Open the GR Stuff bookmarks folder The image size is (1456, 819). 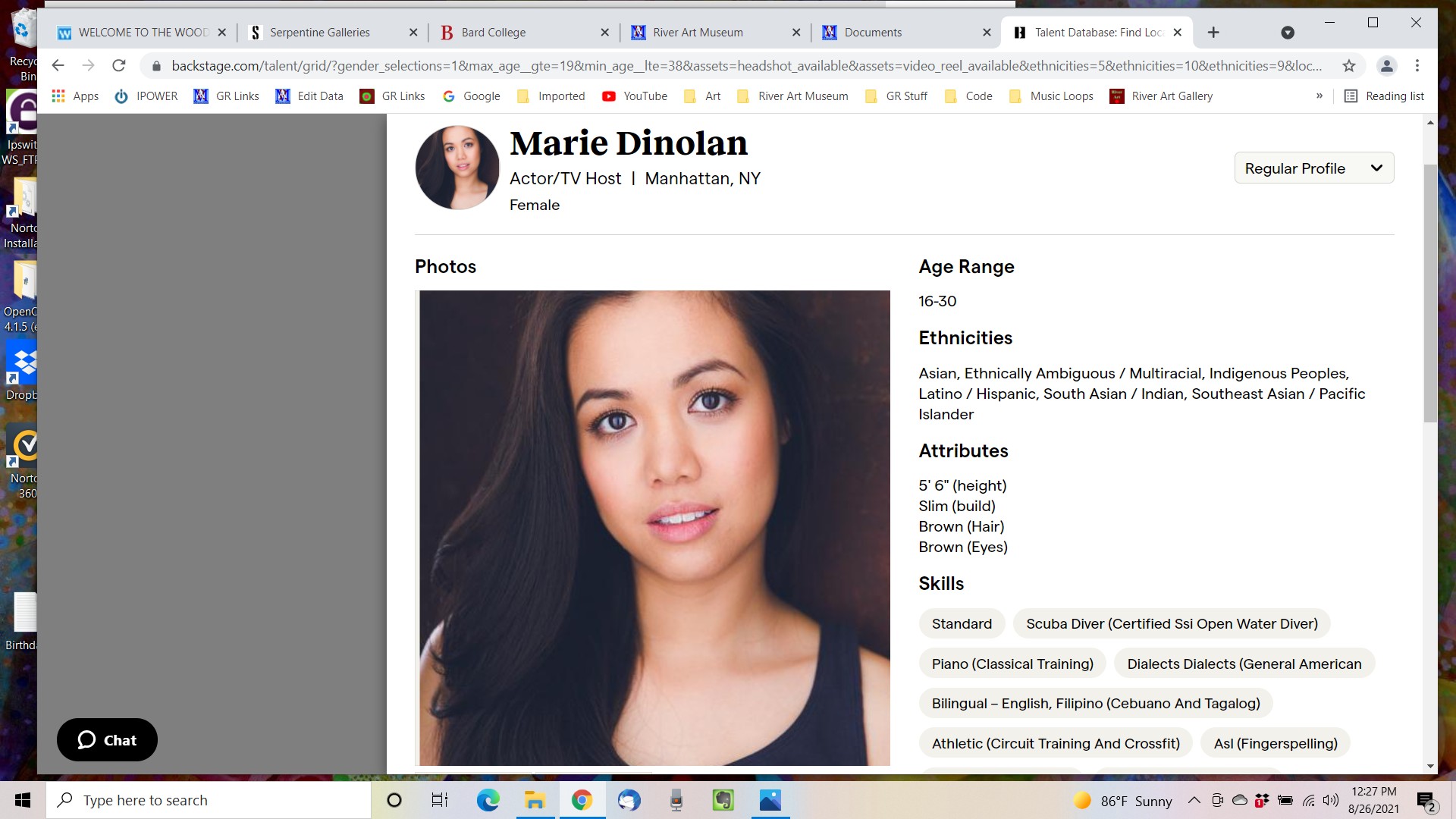[896, 96]
